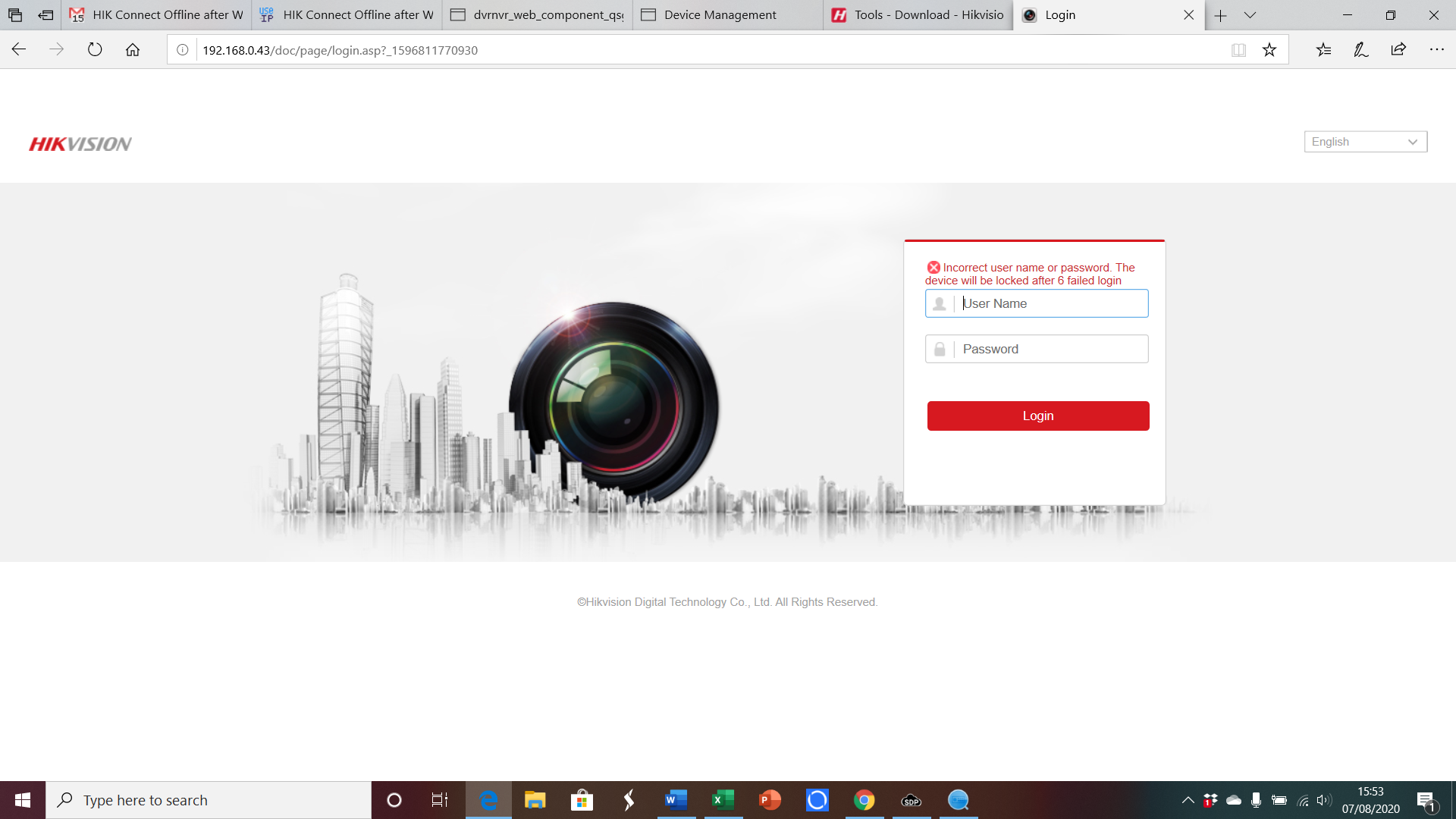This screenshot has height=819, width=1456.
Task: Click the taskbar search box
Action: (x=209, y=800)
